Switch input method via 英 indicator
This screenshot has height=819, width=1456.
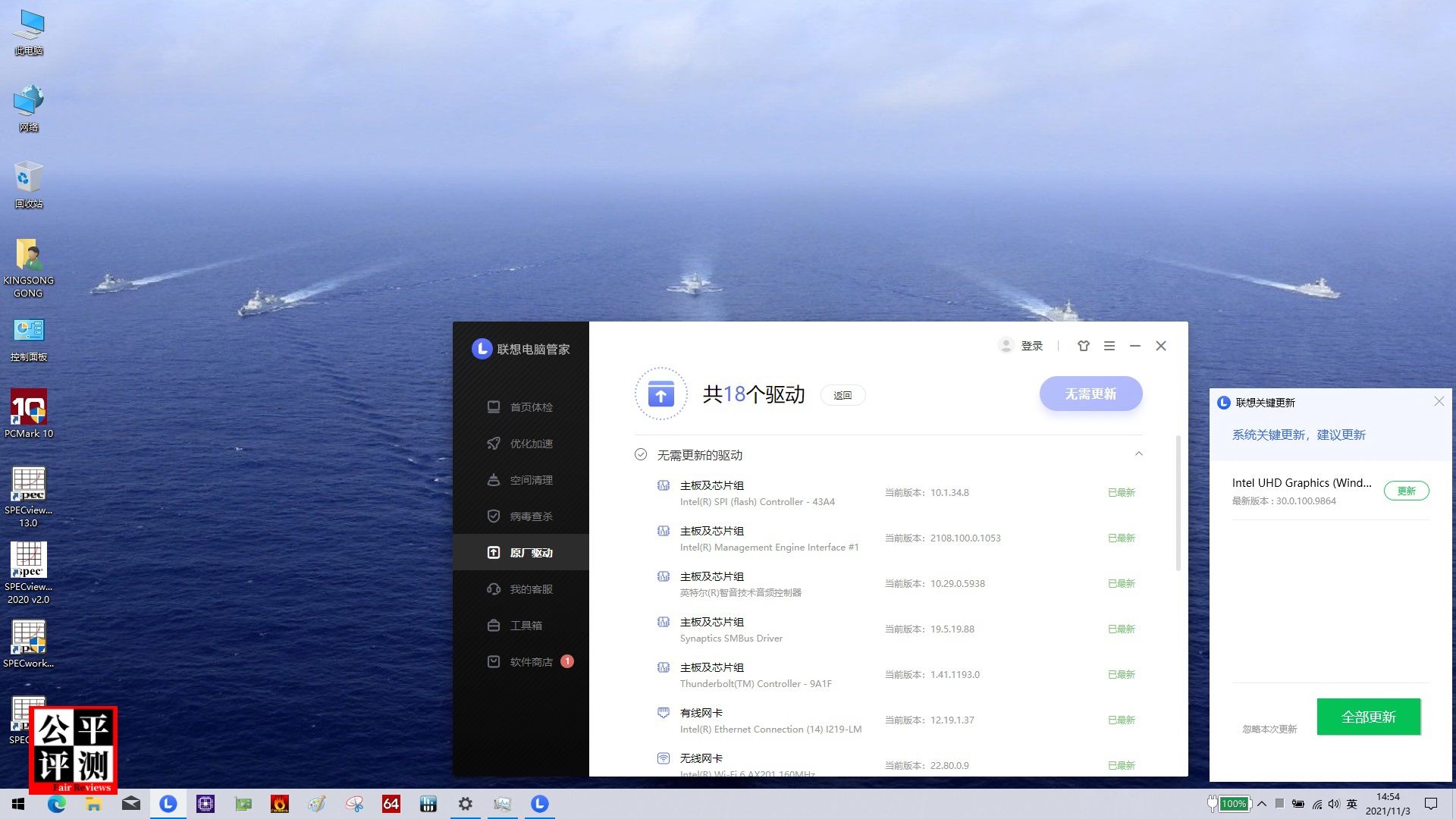click(x=1352, y=804)
